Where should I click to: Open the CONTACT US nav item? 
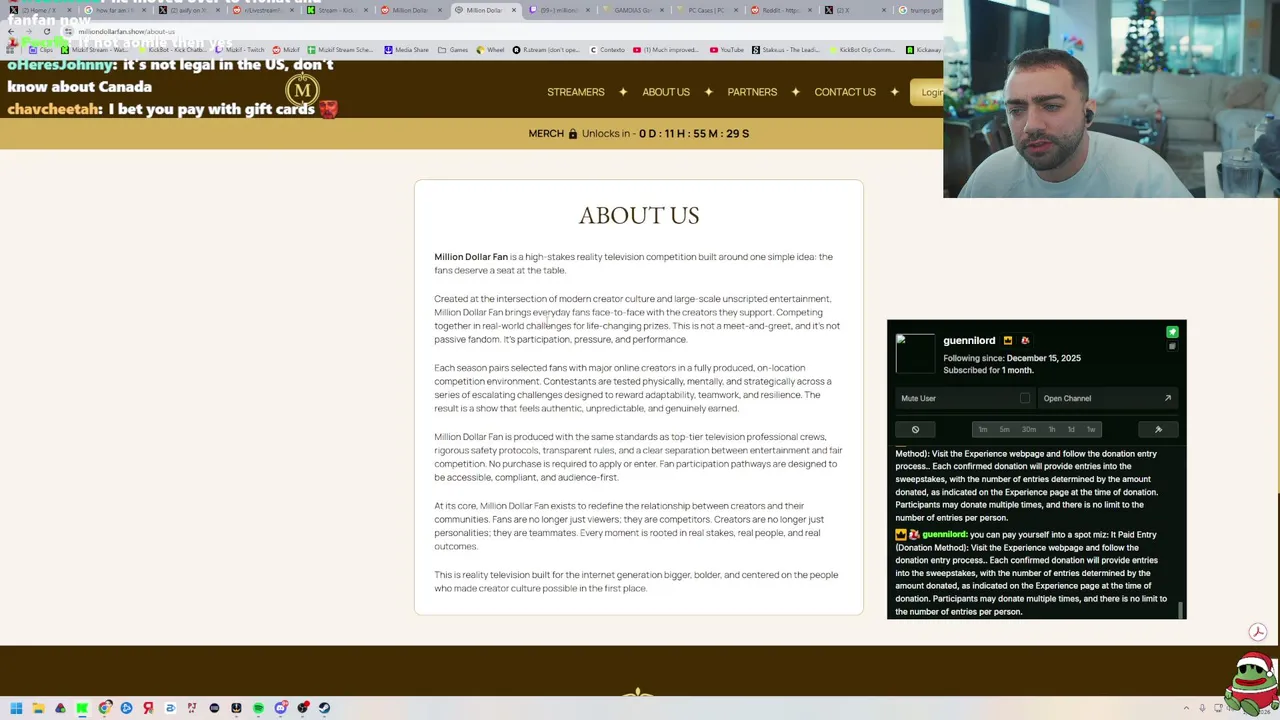[x=845, y=92]
